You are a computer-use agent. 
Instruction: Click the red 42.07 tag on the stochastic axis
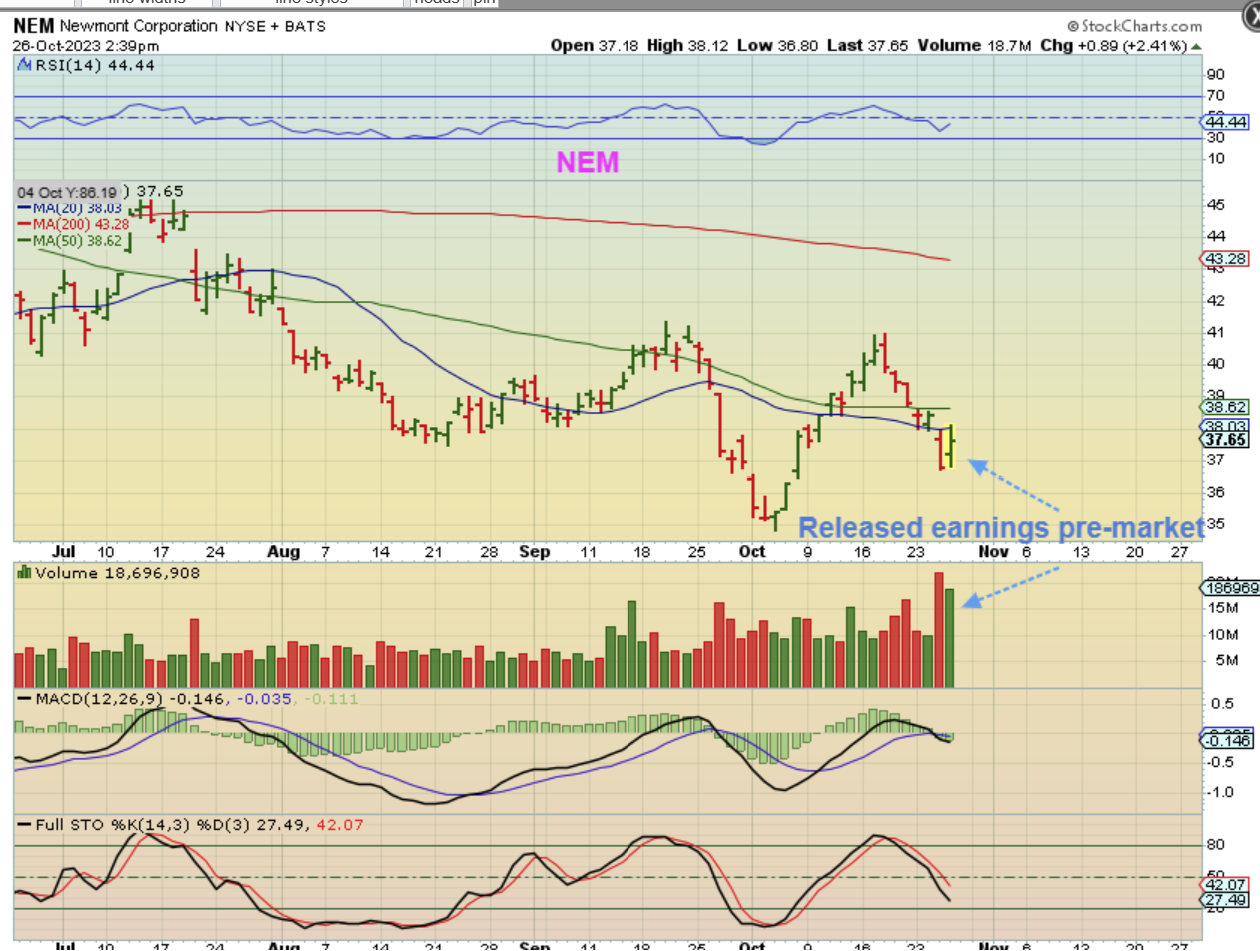(1224, 885)
